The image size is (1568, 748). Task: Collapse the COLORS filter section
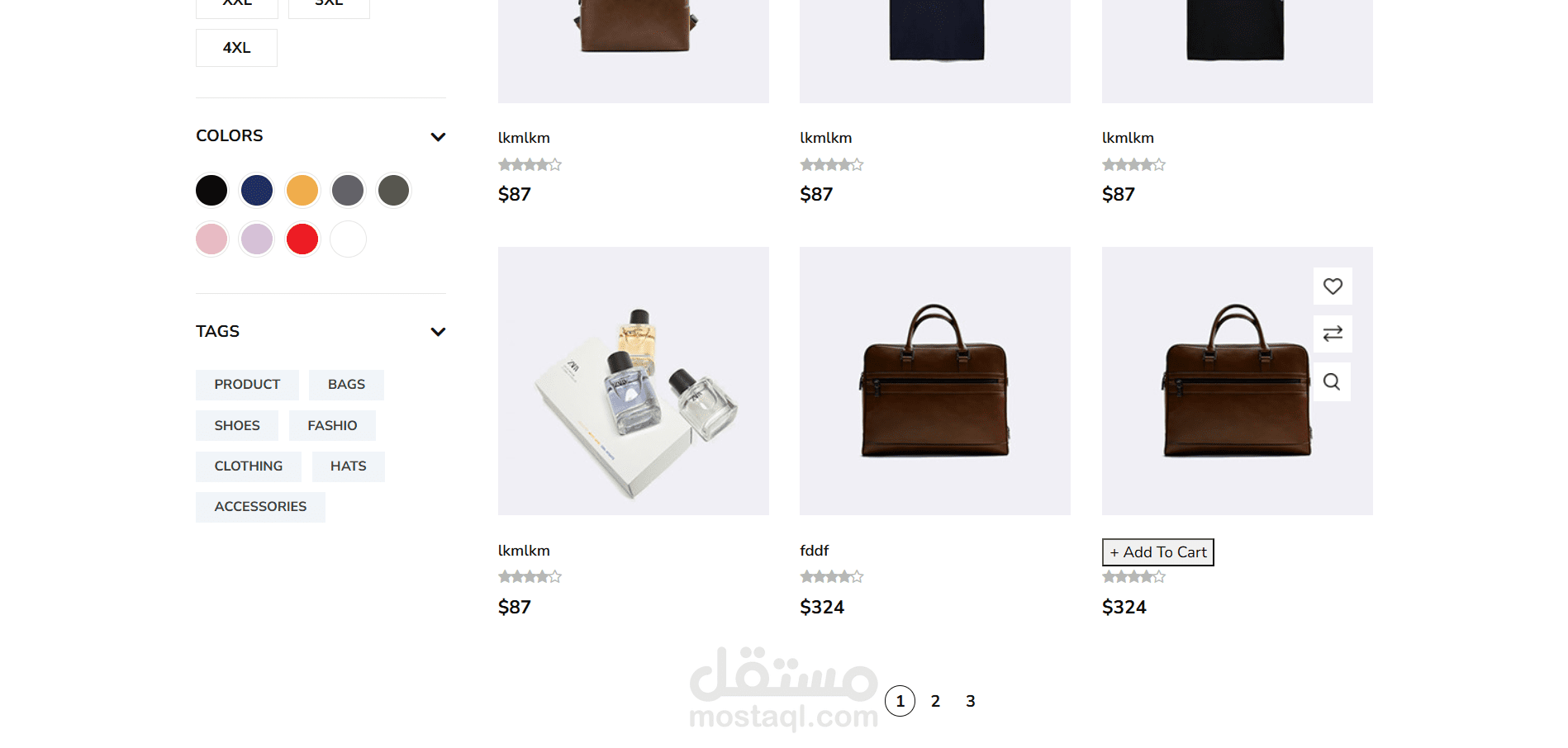click(438, 137)
